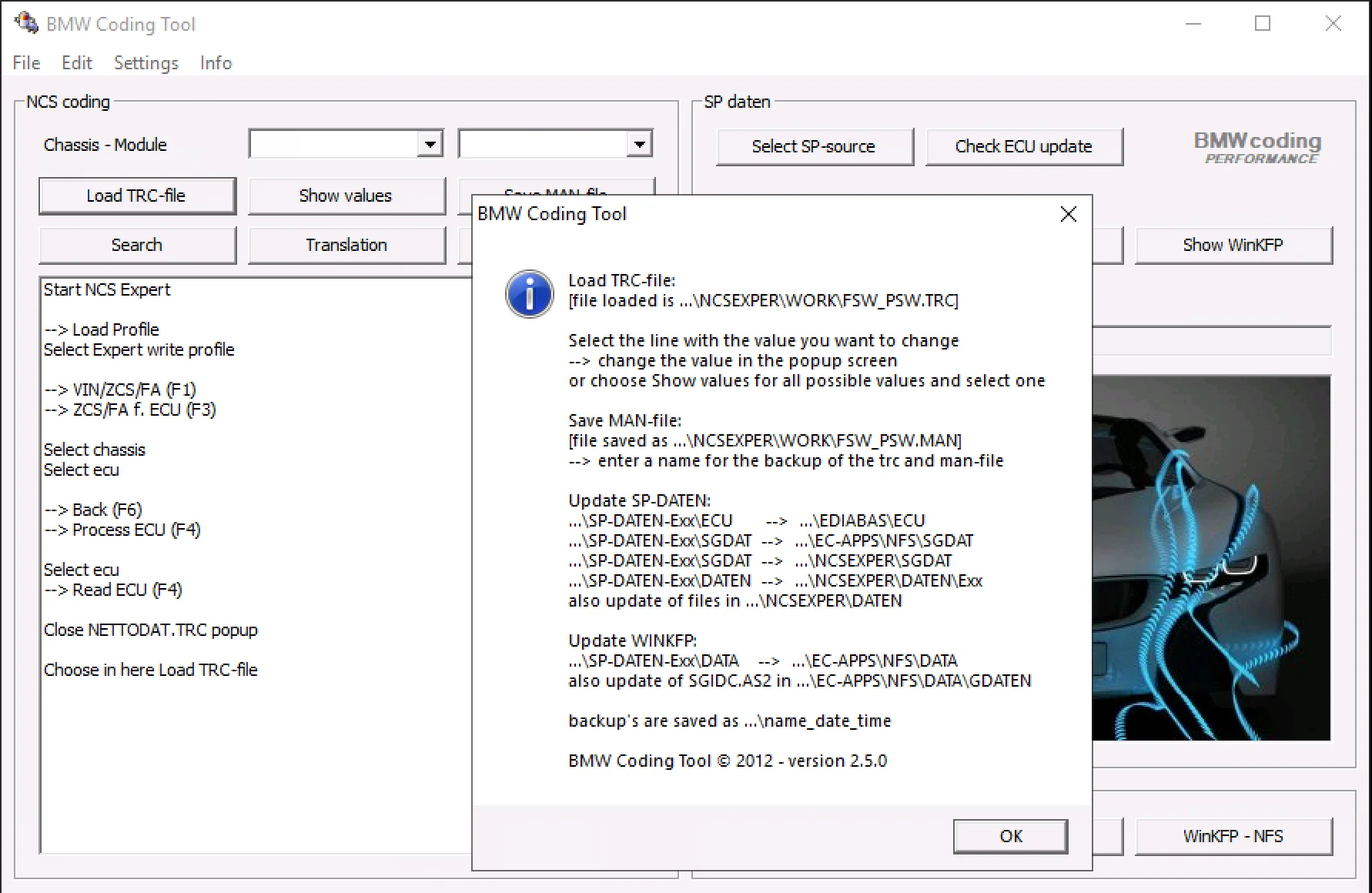Click the '--> ZCS/FA f. ECU (F3)' line
This screenshot has width=1372, height=893.
pyautogui.click(x=130, y=410)
